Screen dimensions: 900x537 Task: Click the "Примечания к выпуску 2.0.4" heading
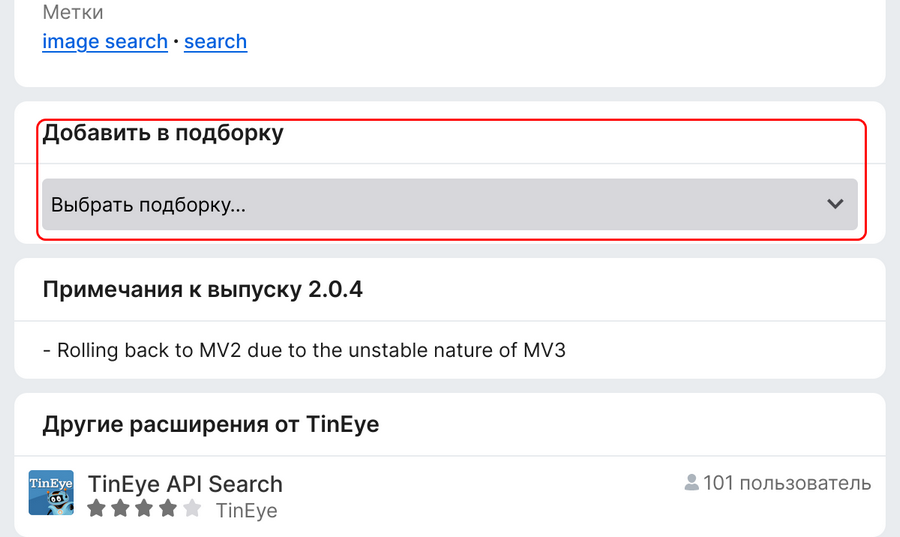[x=203, y=289]
